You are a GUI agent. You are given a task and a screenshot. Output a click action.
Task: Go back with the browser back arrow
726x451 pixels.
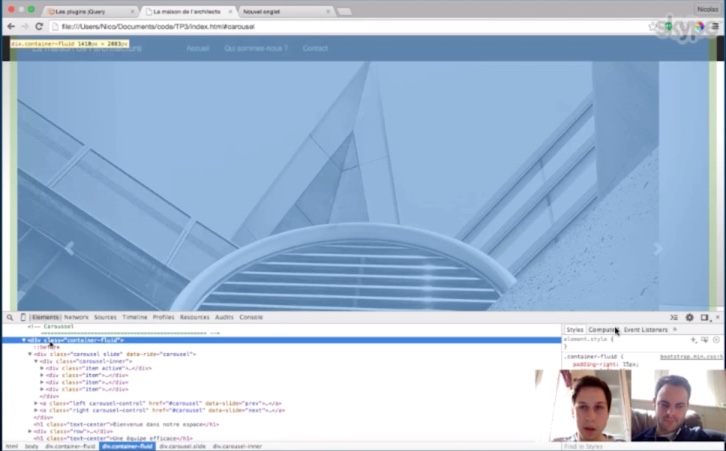11,26
